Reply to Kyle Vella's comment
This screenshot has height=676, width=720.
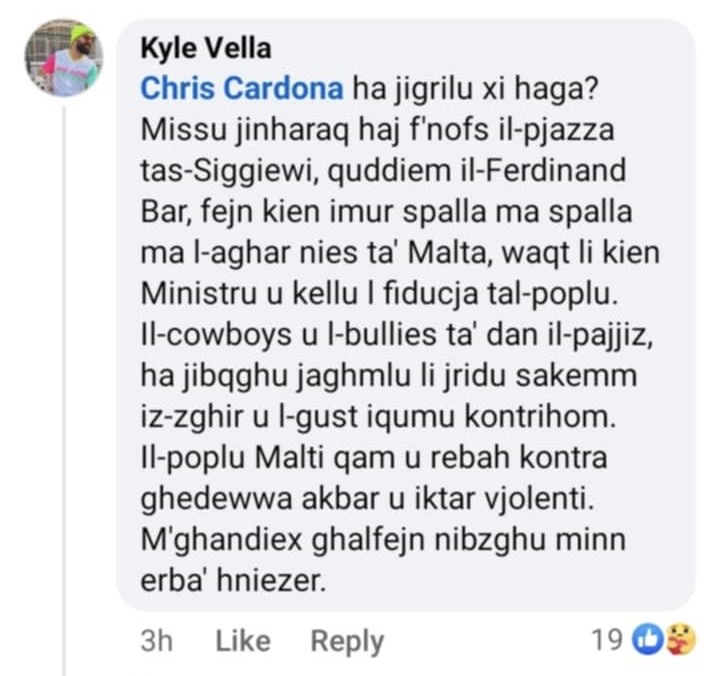[346, 640]
